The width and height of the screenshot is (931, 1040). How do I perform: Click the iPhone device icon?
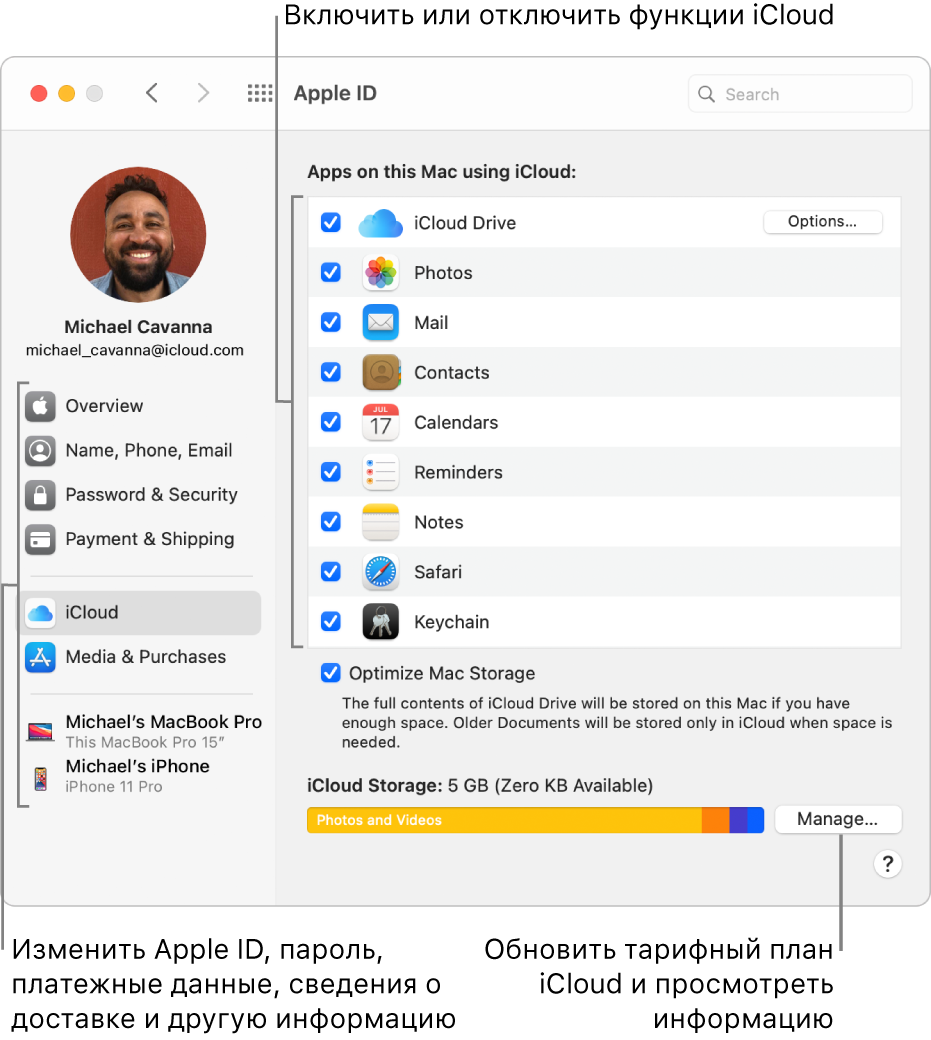tap(40, 777)
